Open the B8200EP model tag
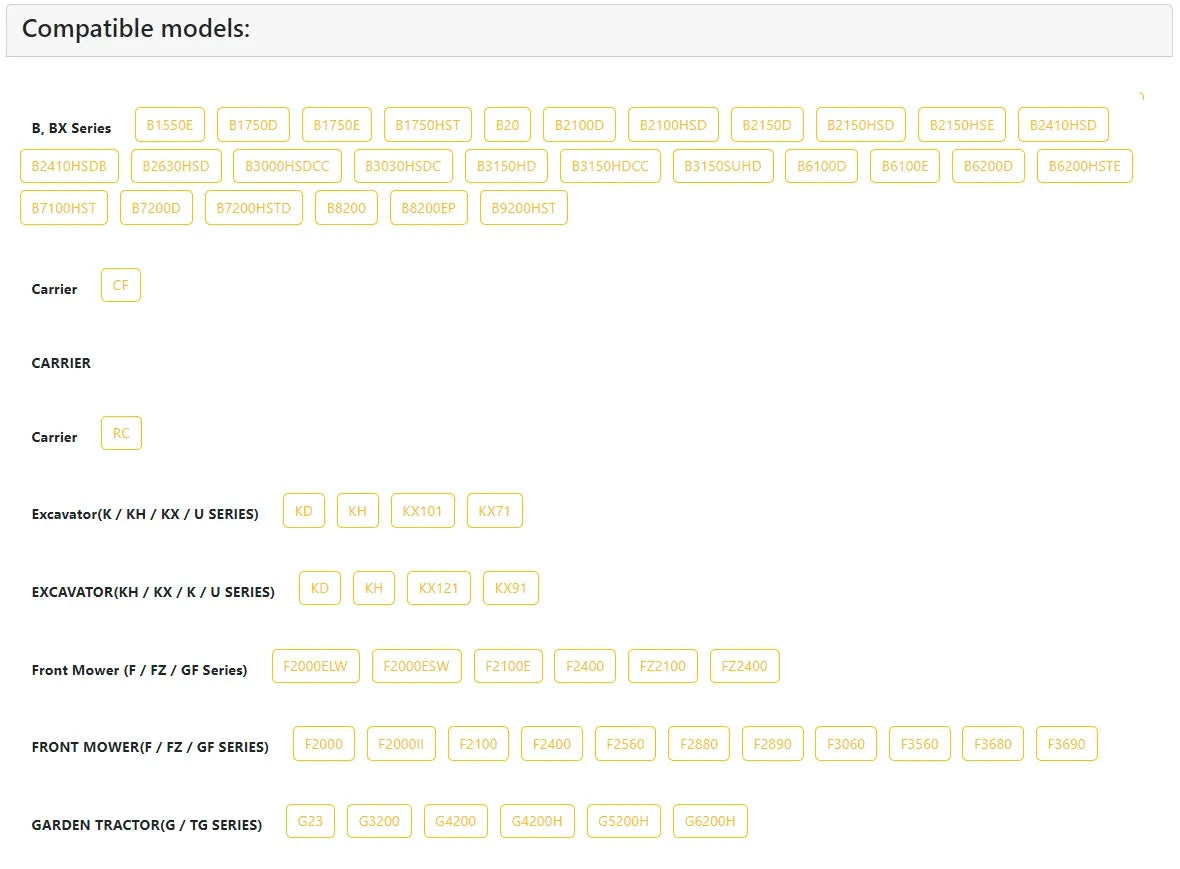1180x869 pixels. point(429,208)
